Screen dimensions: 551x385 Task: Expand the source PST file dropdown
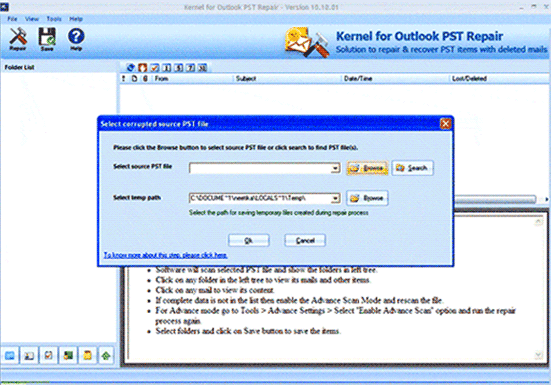pyautogui.click(x=336, y=168)
